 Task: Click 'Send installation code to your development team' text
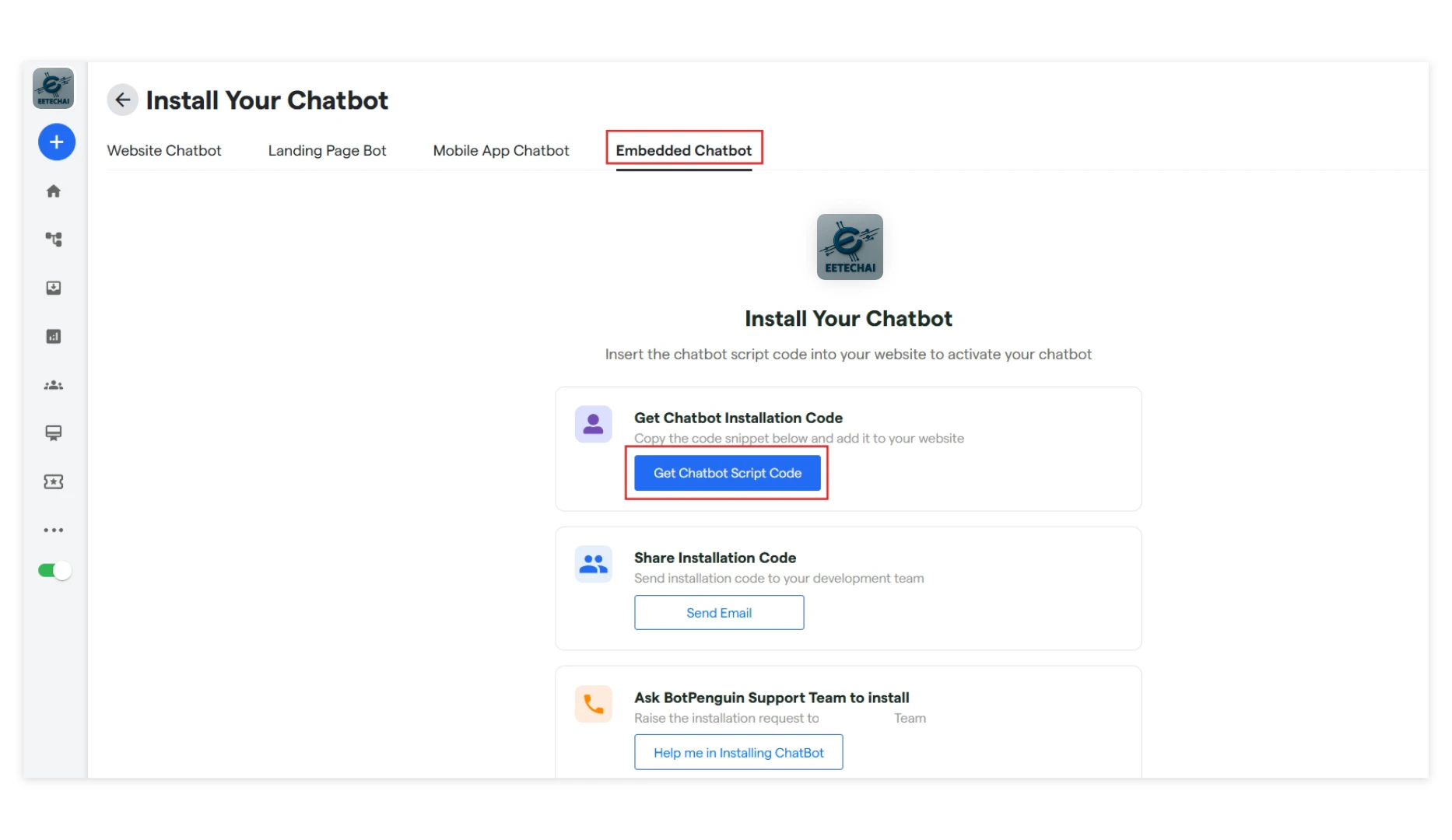tap(779, 579)
